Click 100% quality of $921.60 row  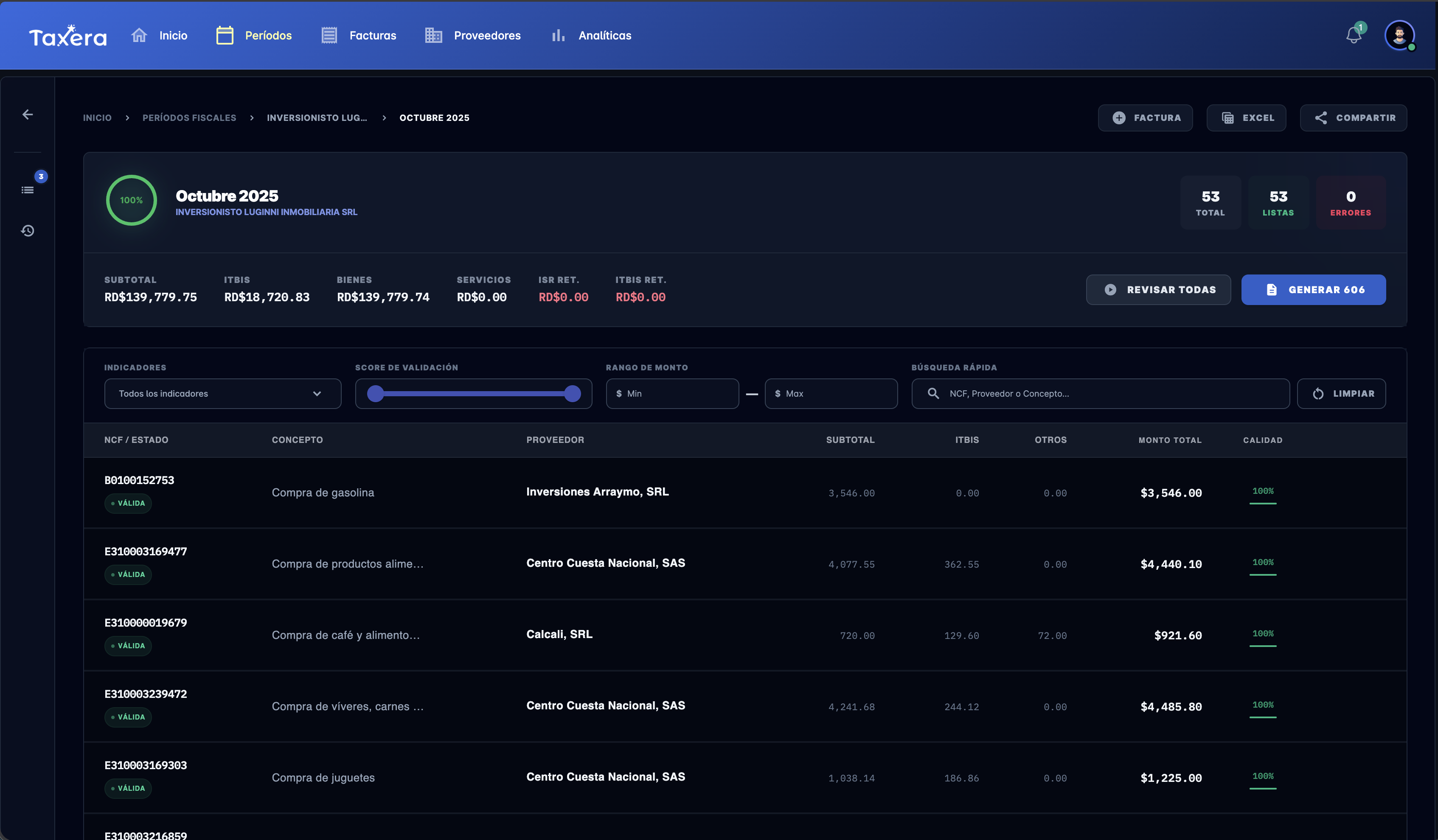click(x=1263, y=635)
